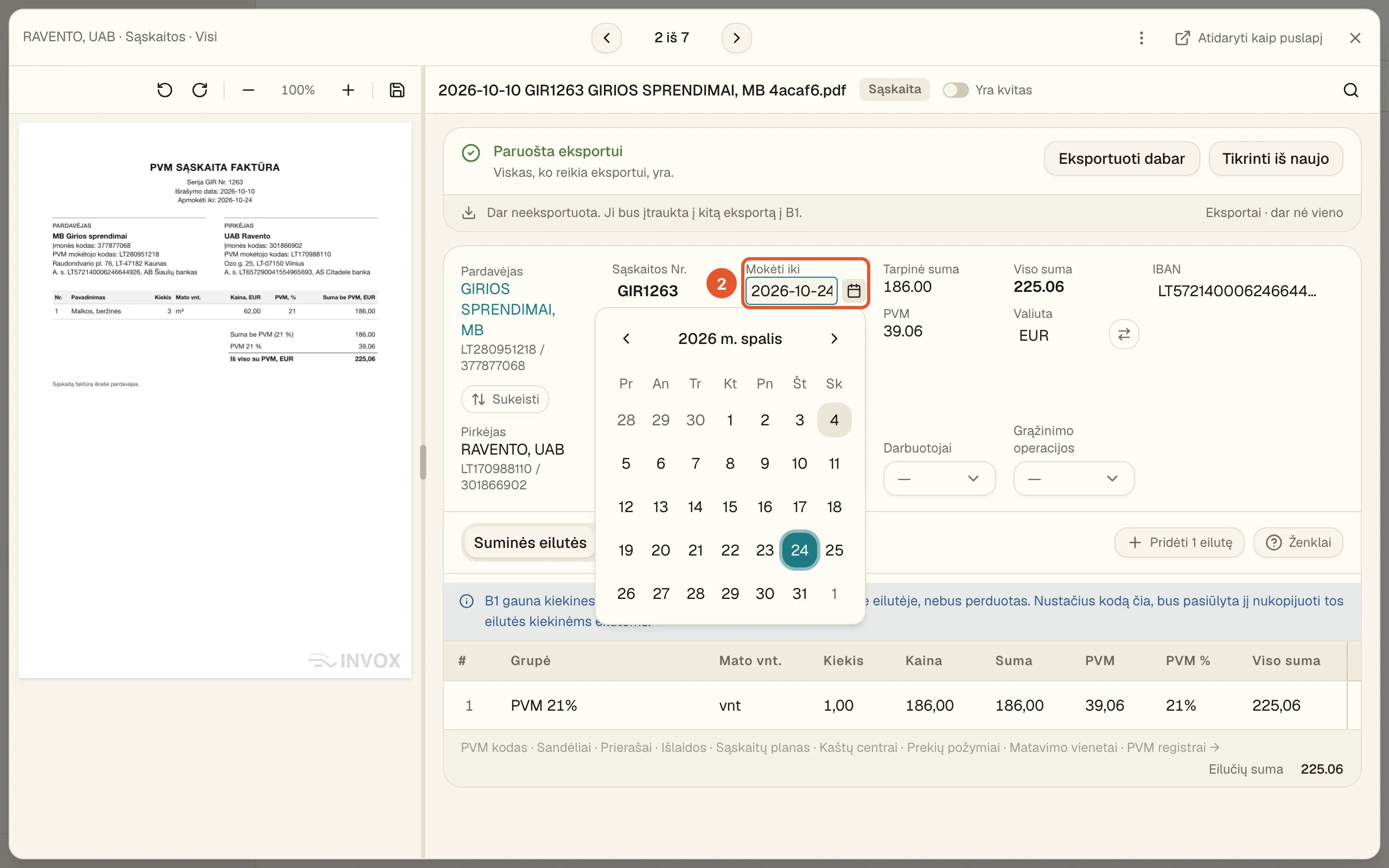Click Eksportuoti dabar button
Screen dimensions: 1389x868
click(x=1122, y=158)
